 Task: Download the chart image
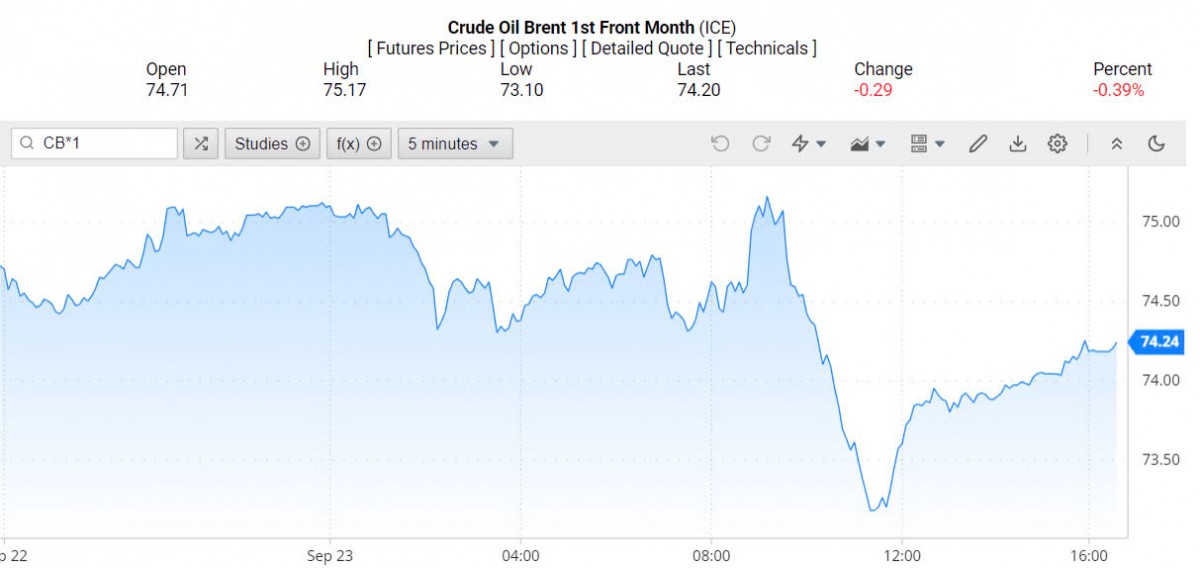click(x=1018, y=144)
